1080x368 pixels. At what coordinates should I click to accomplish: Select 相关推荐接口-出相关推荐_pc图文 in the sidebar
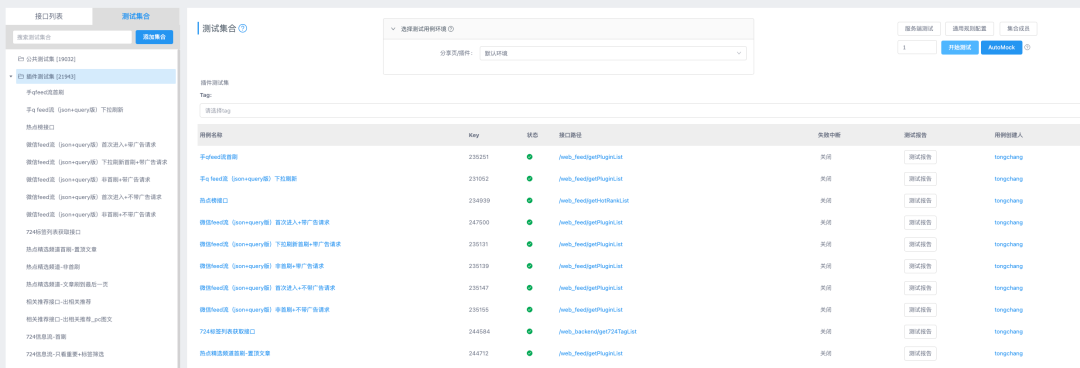(x=68, y=320)
